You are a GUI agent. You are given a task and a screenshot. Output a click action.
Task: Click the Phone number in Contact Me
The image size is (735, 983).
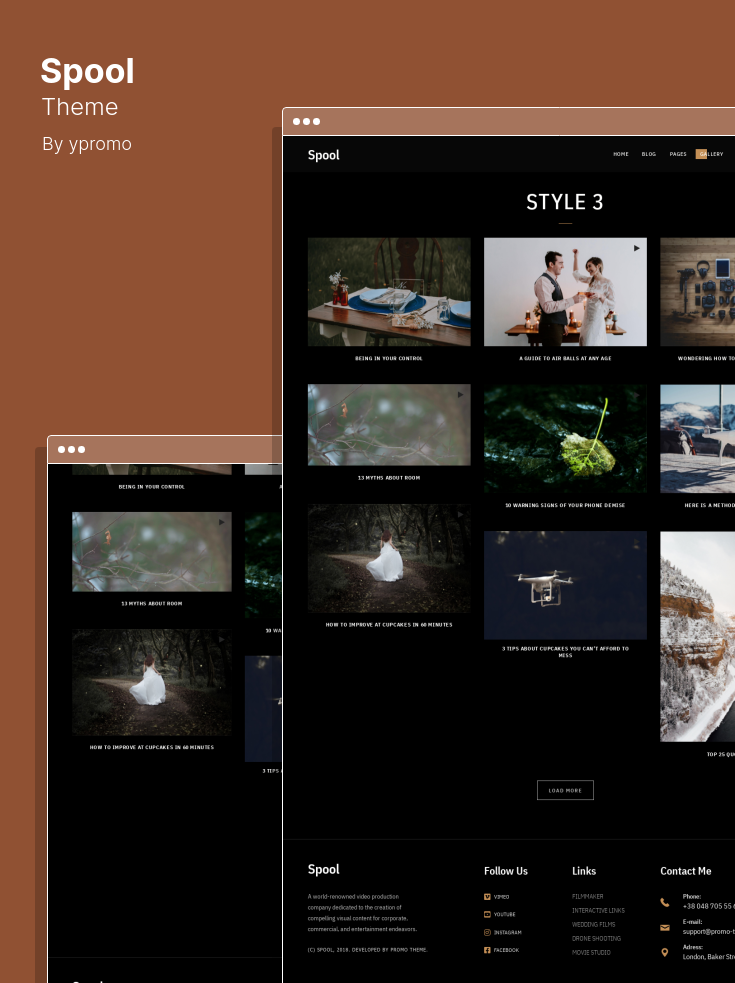tap(709, 907)
